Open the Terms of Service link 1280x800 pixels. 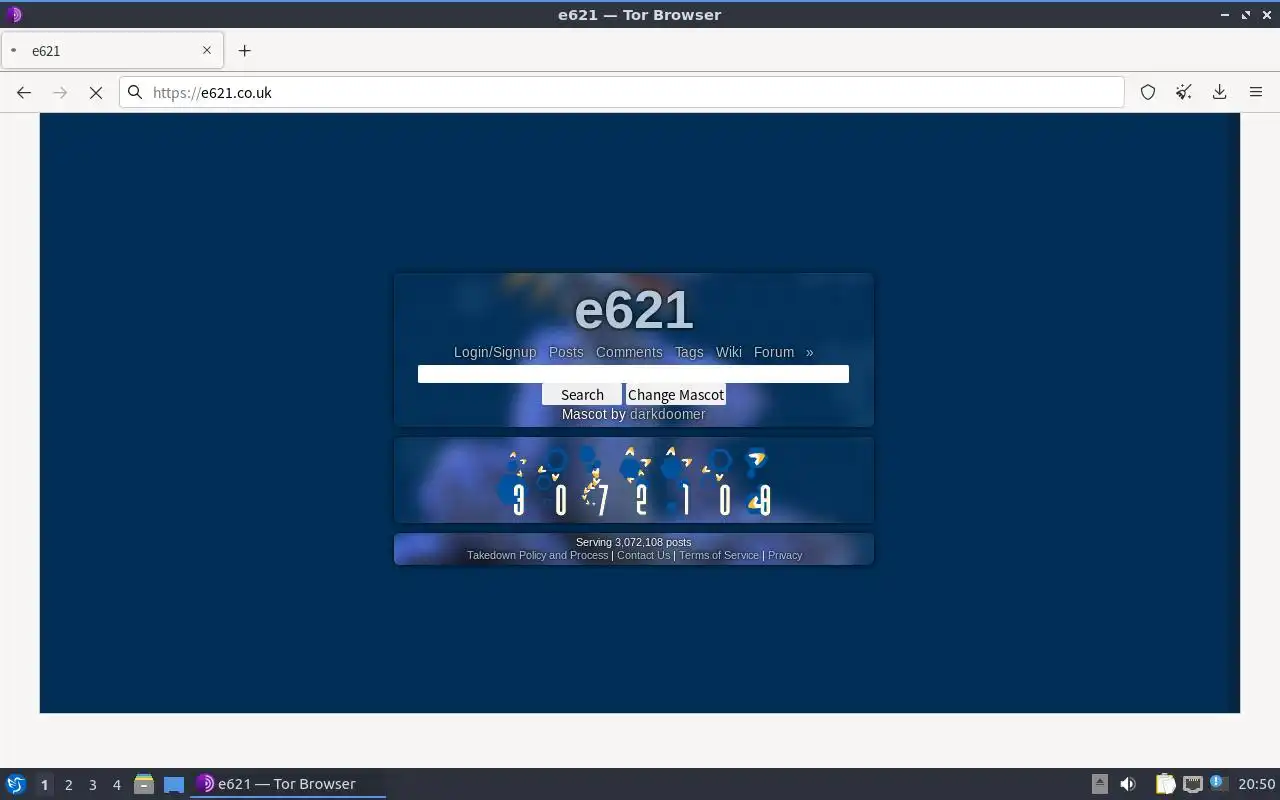[x=719, y=555]
